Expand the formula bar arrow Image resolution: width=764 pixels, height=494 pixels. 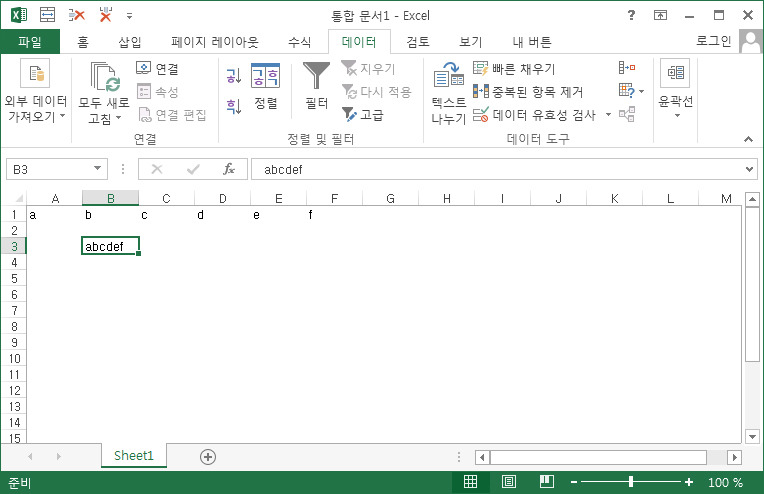point(749,170)
